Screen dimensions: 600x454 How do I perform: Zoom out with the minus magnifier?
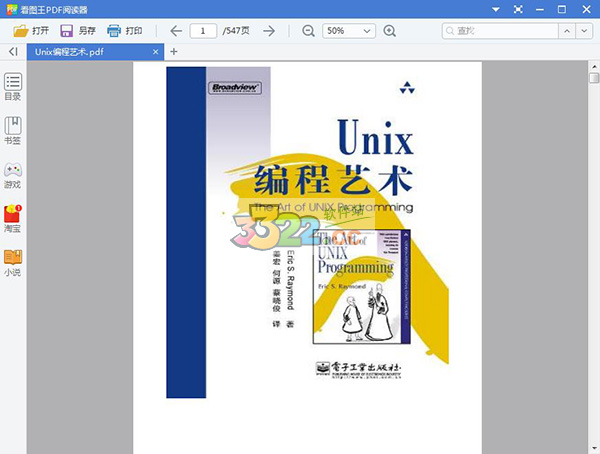[308, 31]
